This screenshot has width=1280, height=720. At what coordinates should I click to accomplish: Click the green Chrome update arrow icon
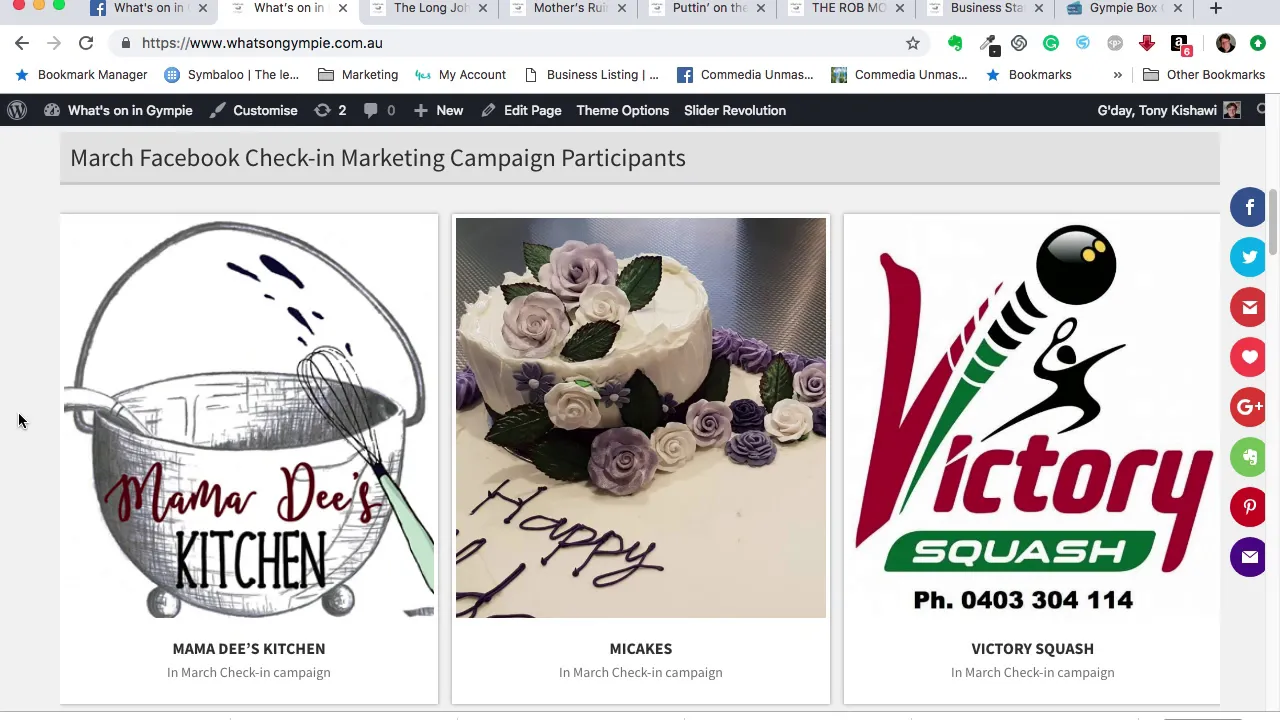click(1258, 43)
